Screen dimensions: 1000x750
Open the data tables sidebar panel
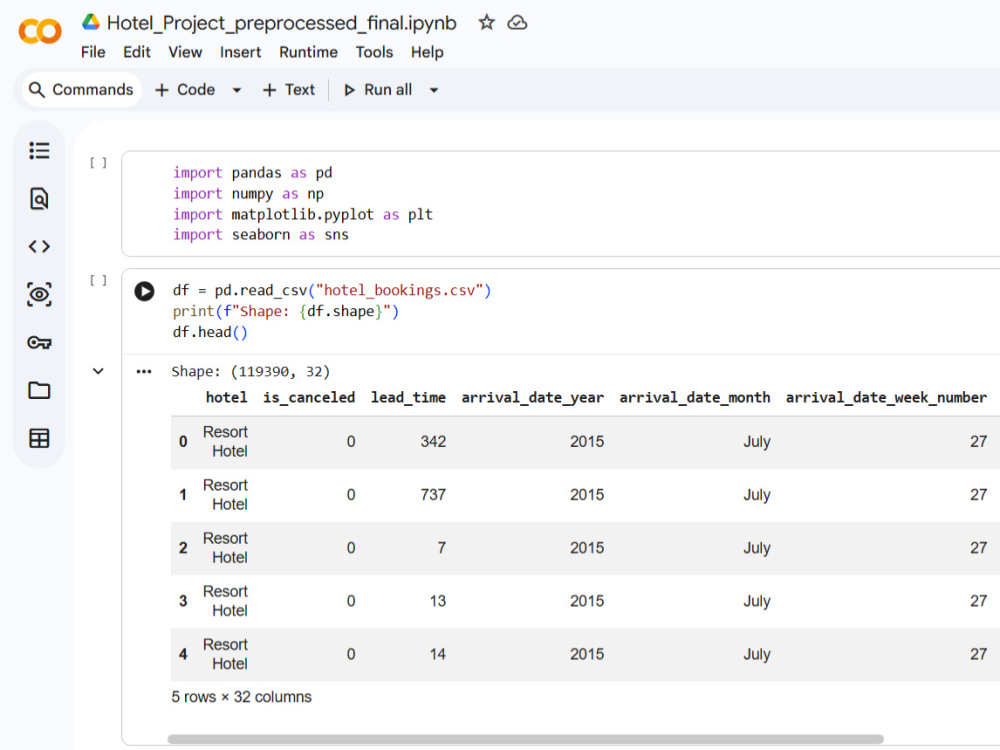(x=39, y=438)
